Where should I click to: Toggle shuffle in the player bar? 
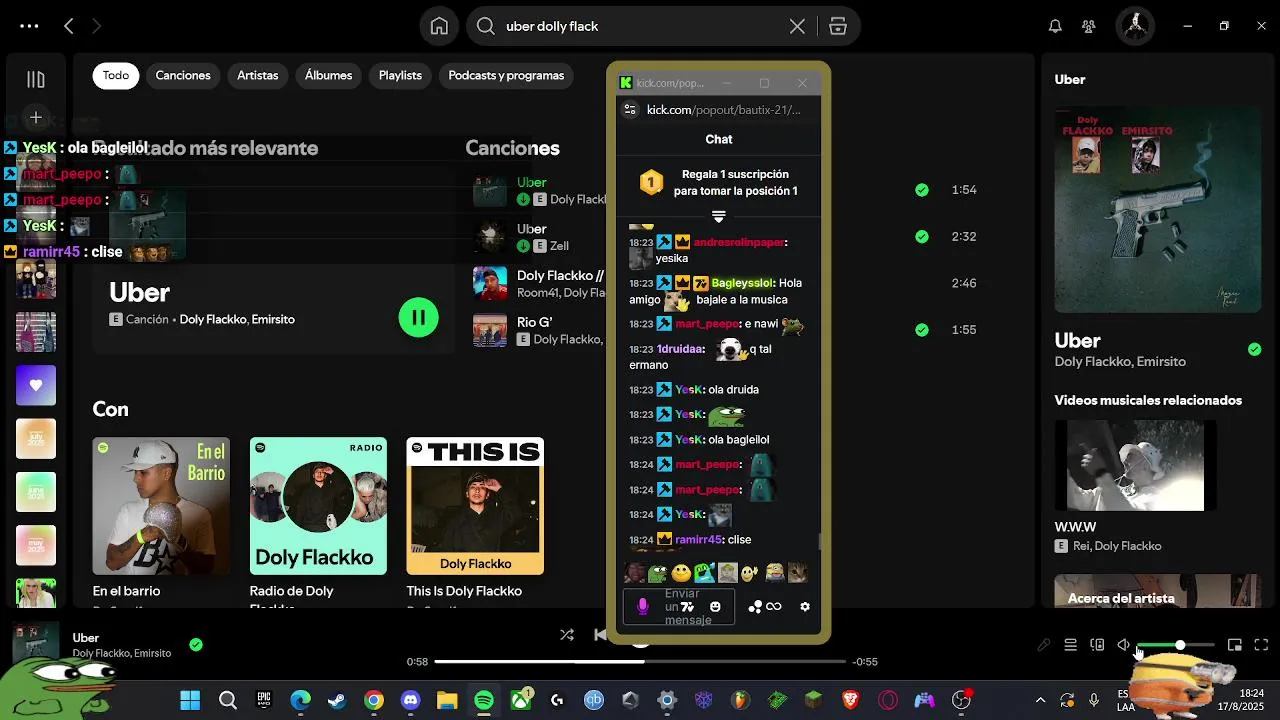coord(567,634)
